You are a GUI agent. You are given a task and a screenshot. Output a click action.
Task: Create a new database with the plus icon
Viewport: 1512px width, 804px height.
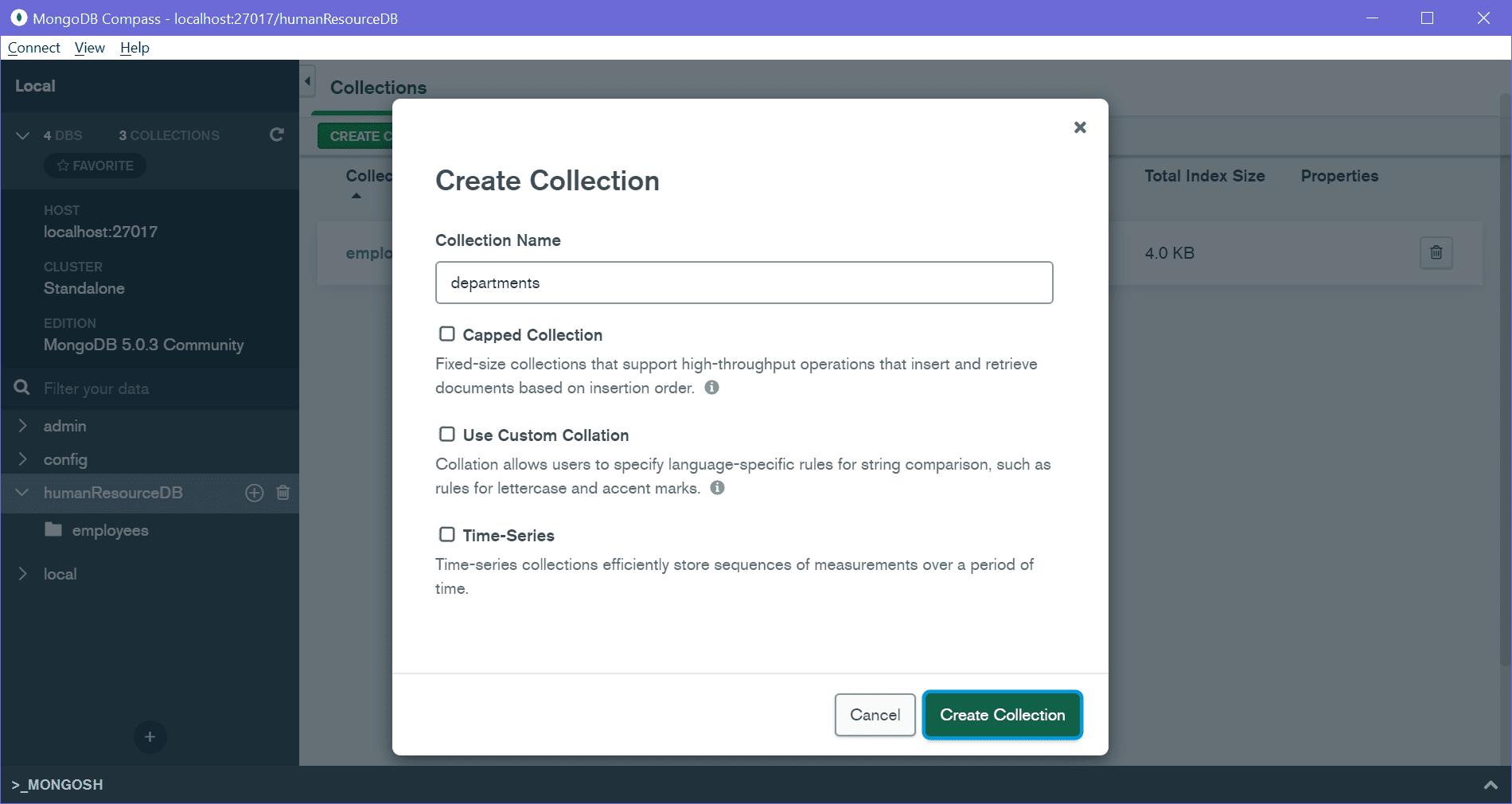pos(150,737)
